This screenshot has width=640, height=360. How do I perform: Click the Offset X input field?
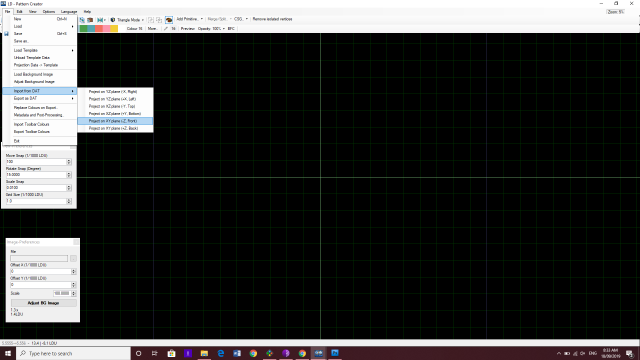[40, 271]
